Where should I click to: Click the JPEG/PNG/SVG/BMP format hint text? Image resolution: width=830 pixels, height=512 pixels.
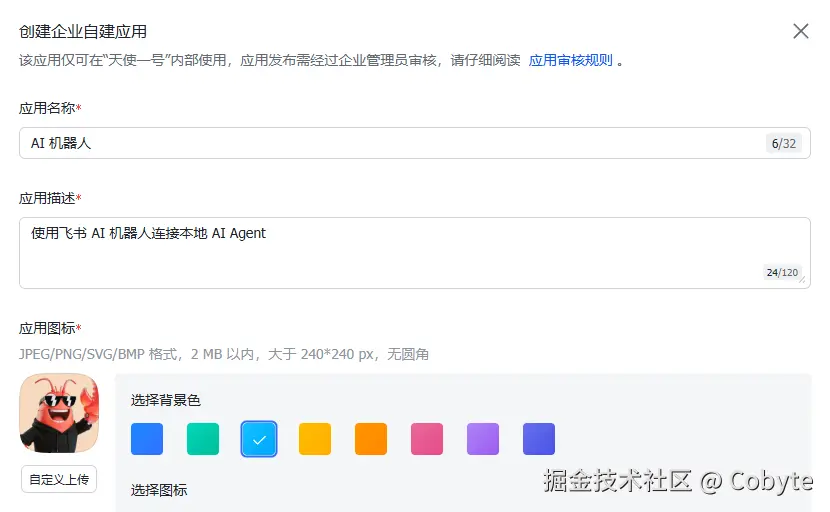pyautogui.click(x=224, y=354)
